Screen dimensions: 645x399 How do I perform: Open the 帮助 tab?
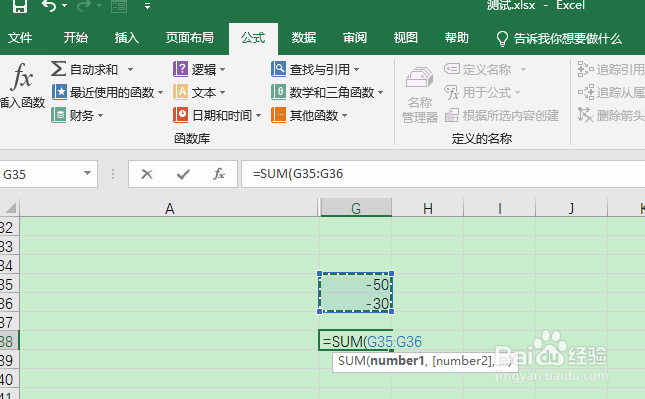tap(457, 38)
